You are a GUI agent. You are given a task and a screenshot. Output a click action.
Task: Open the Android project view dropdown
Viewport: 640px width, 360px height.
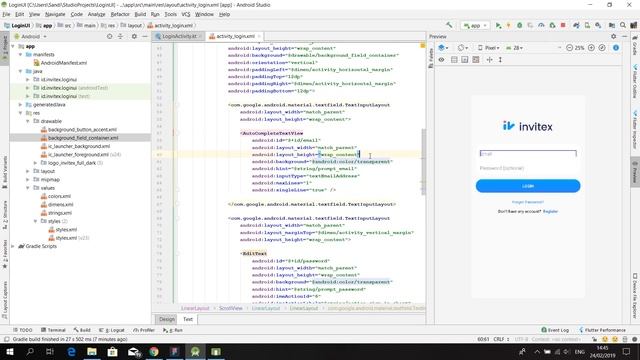(x=31, y=36)
